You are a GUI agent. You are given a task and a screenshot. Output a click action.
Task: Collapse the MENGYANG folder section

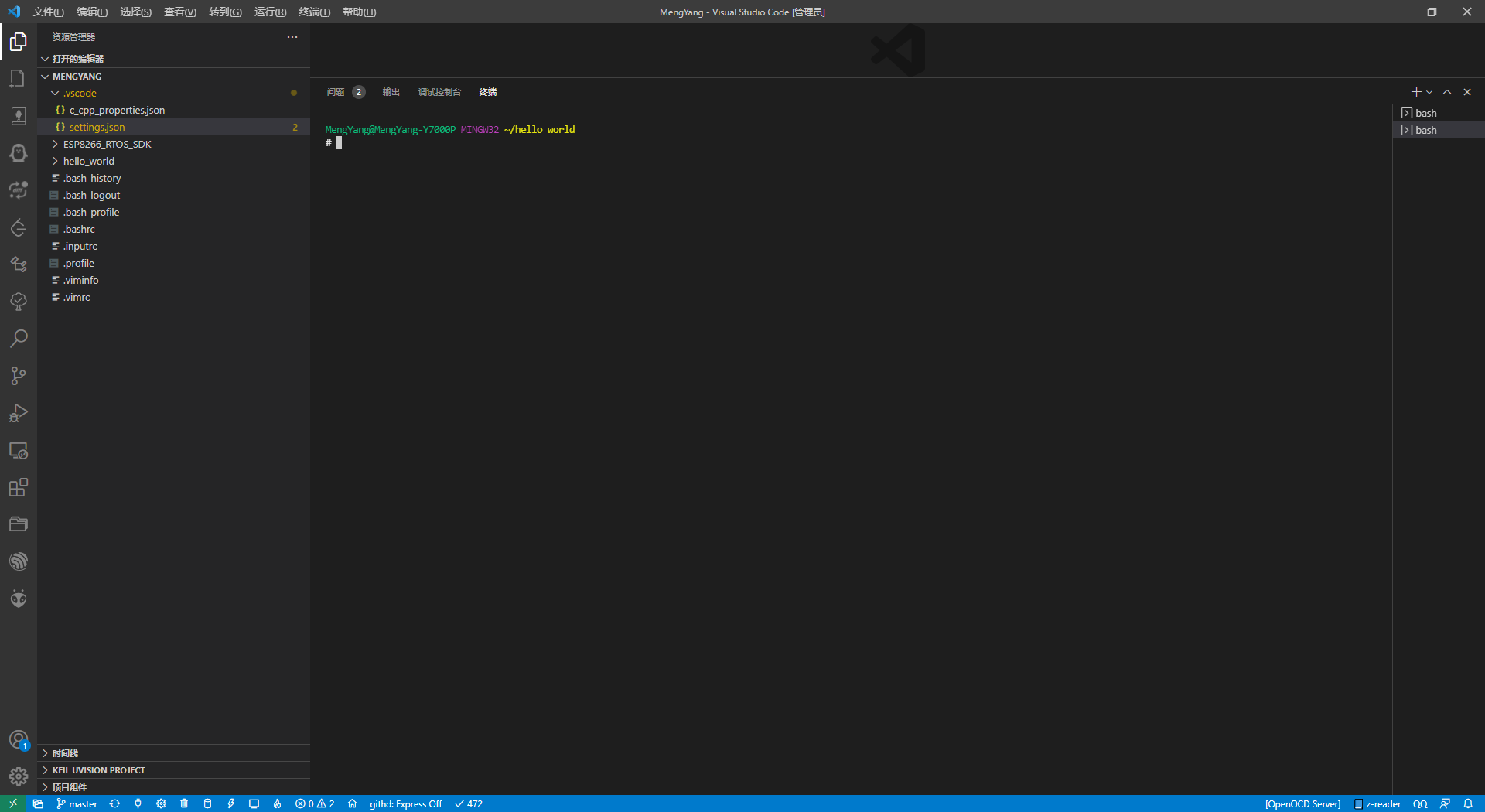click(173, 77)
